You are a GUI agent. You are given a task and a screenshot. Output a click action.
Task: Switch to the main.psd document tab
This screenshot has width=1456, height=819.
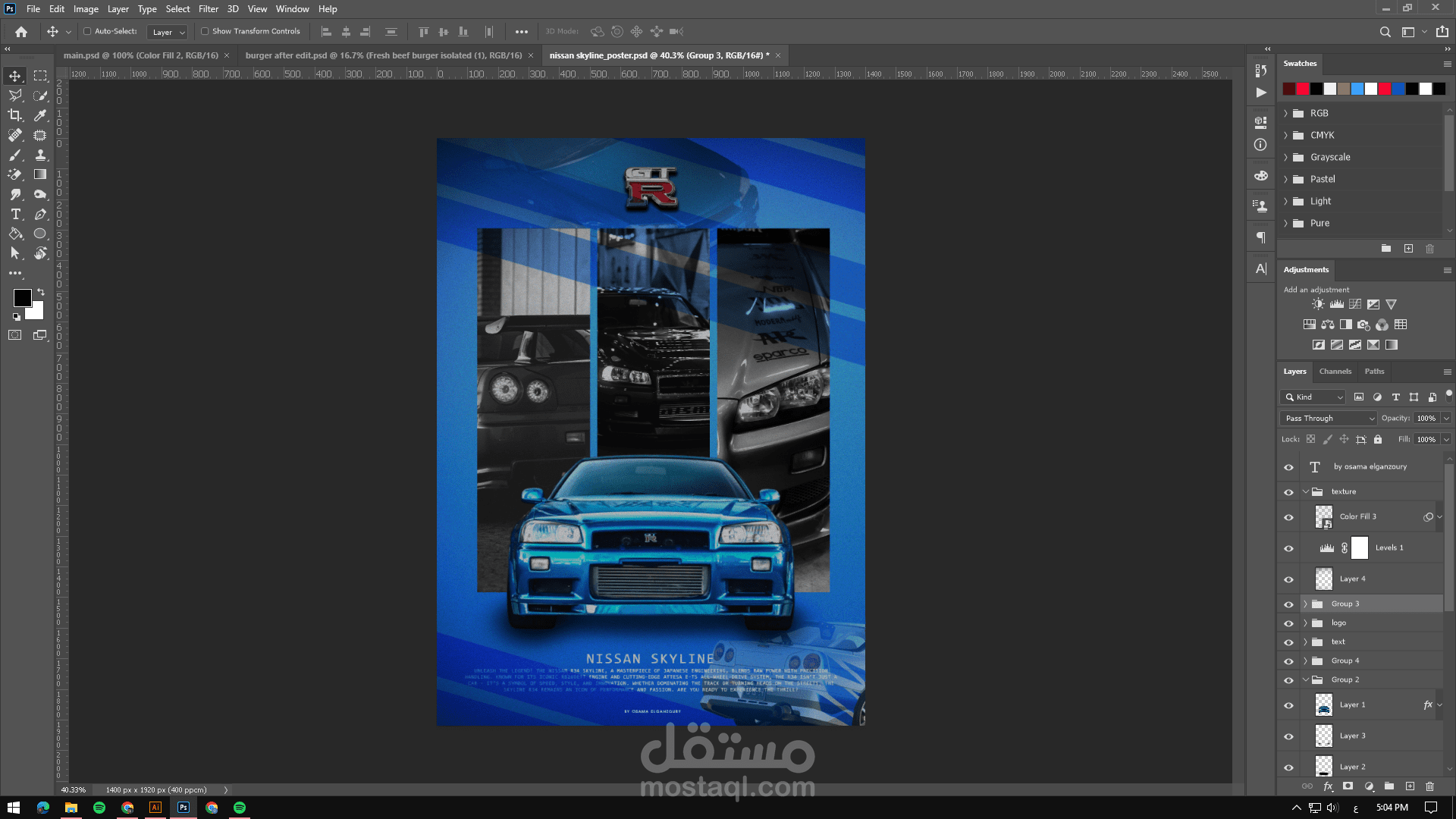coord(140,55)
